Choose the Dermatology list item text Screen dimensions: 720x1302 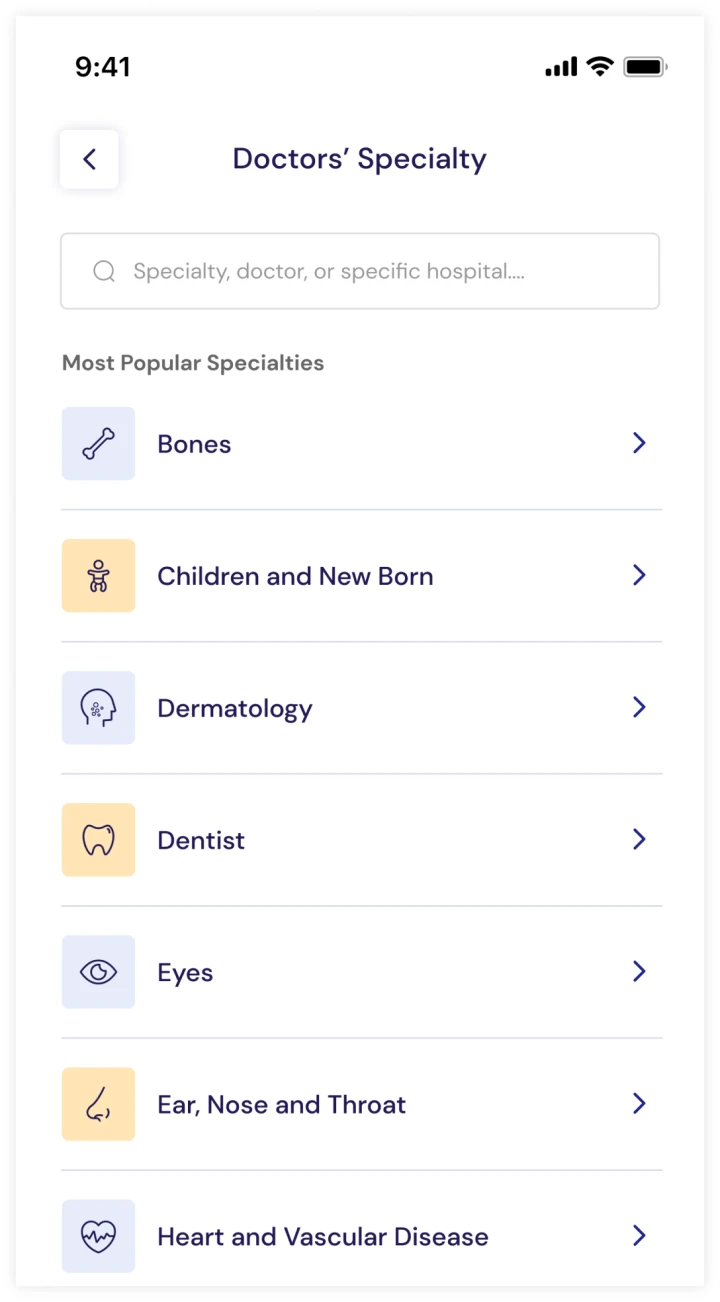tap(235, 708)
